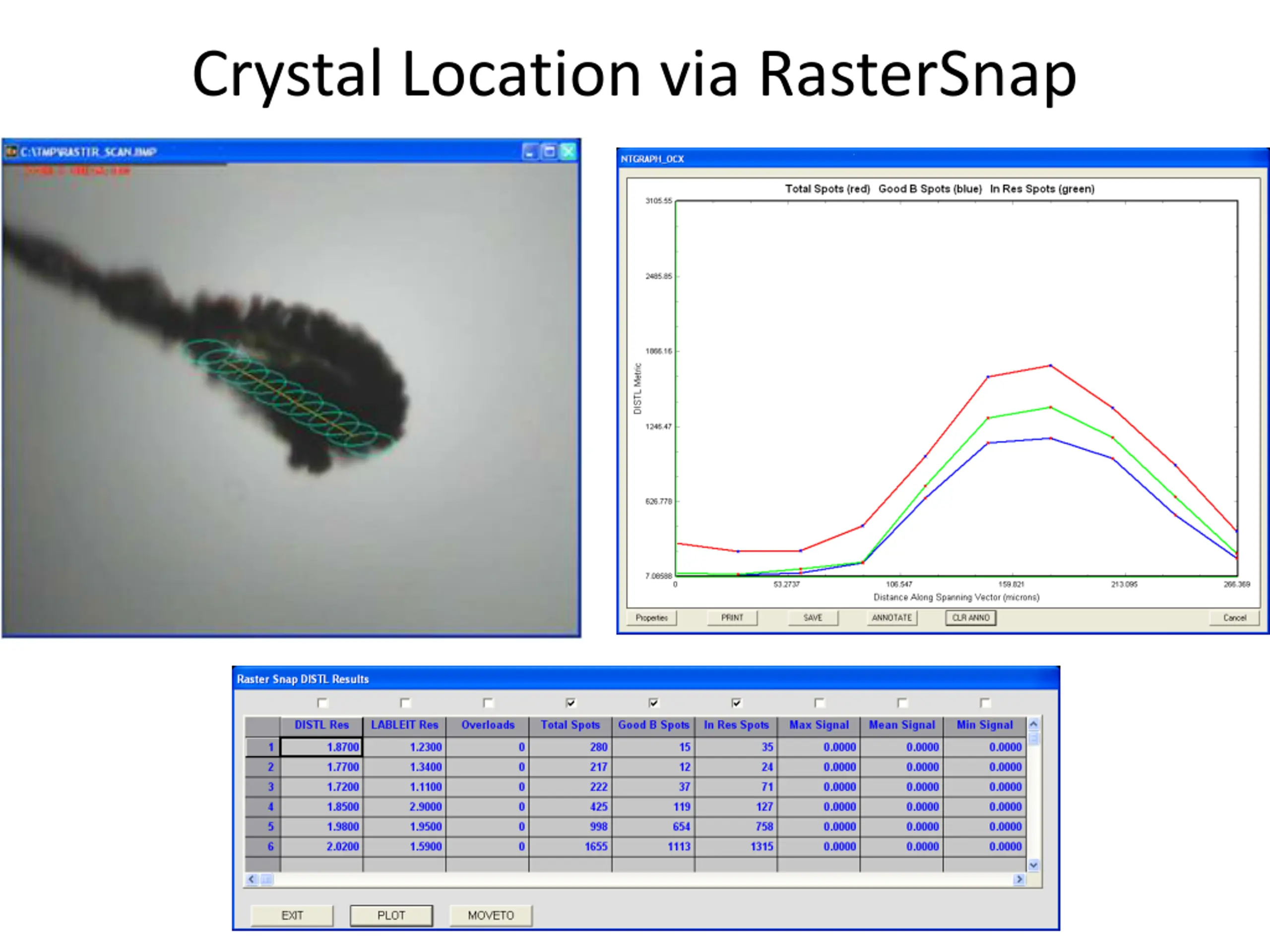
Task: Click SAVE in the graph window
Action: coord(813,618)
